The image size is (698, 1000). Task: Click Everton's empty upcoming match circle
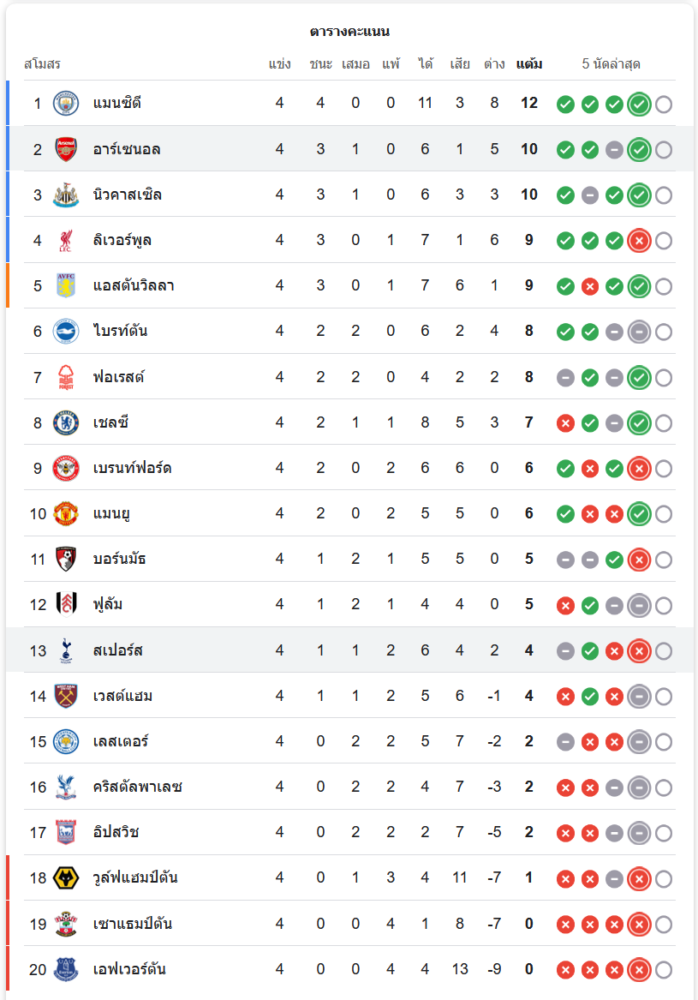tap(663, 969)
